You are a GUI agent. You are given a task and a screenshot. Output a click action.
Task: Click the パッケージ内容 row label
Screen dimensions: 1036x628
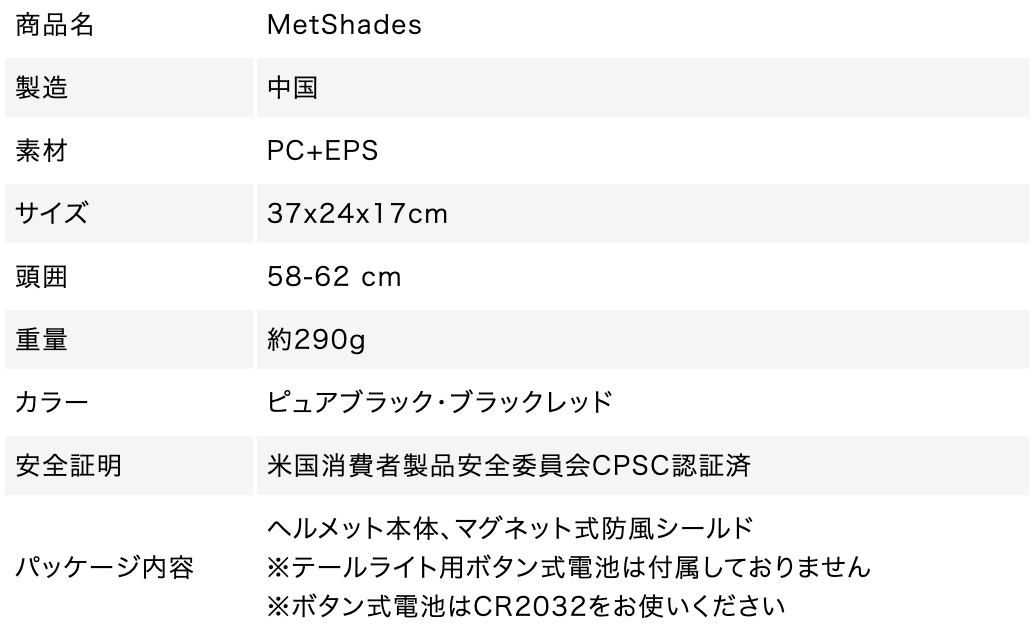point(105,567)
